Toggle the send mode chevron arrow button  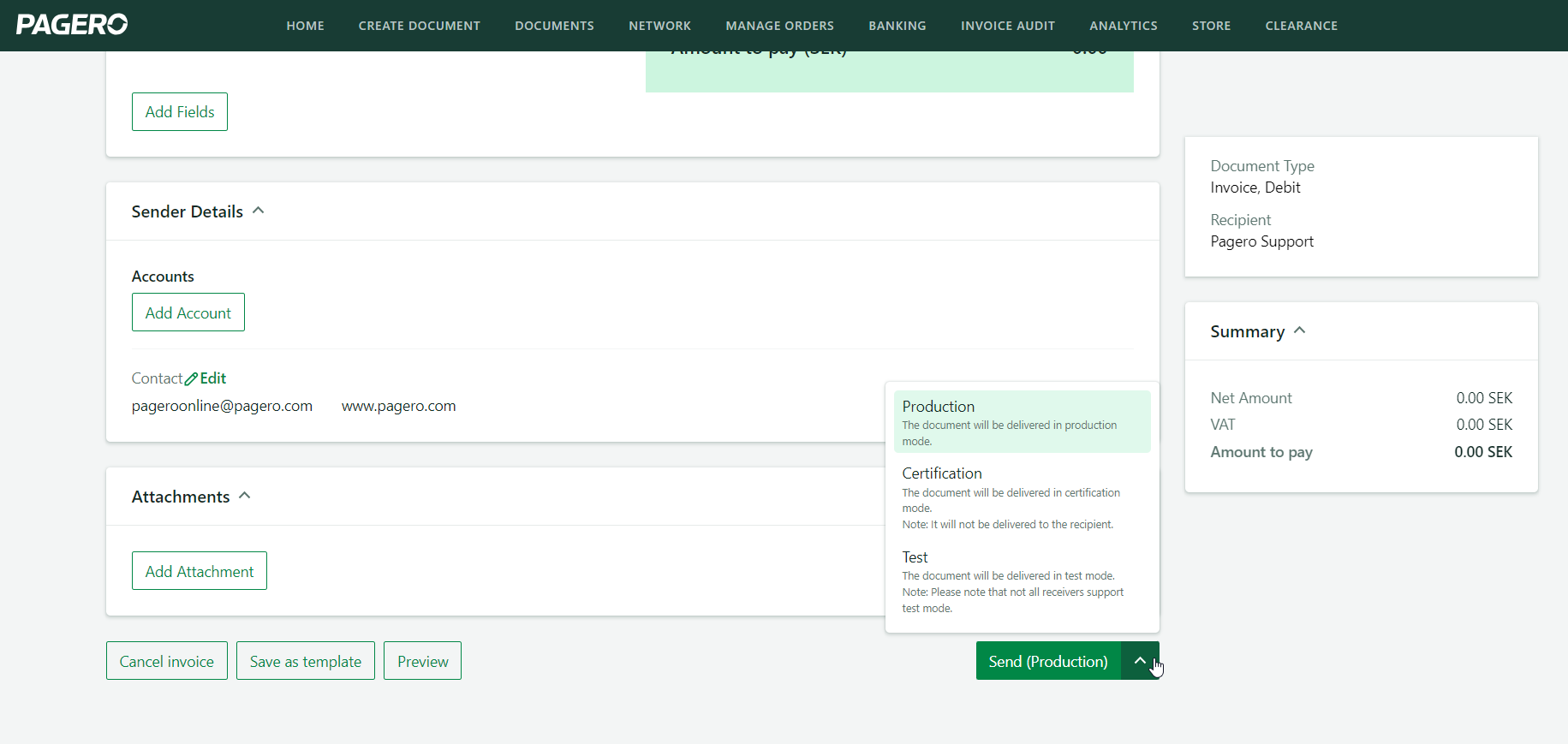coord(1140,661)
